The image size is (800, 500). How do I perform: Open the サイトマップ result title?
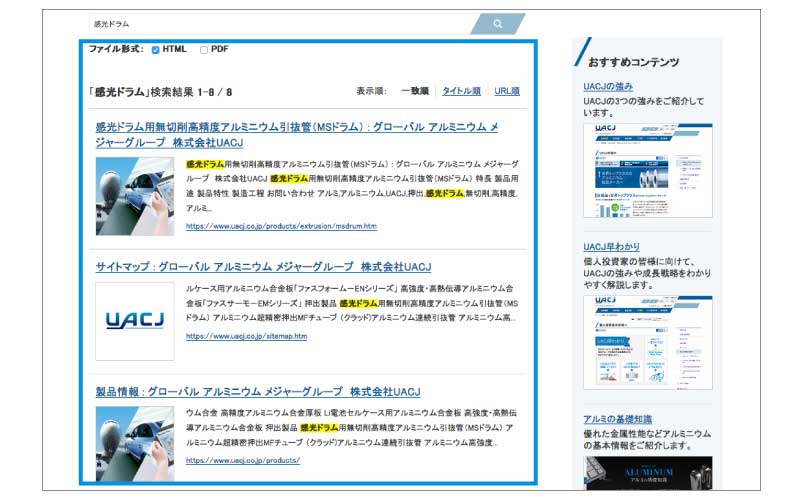263,267
